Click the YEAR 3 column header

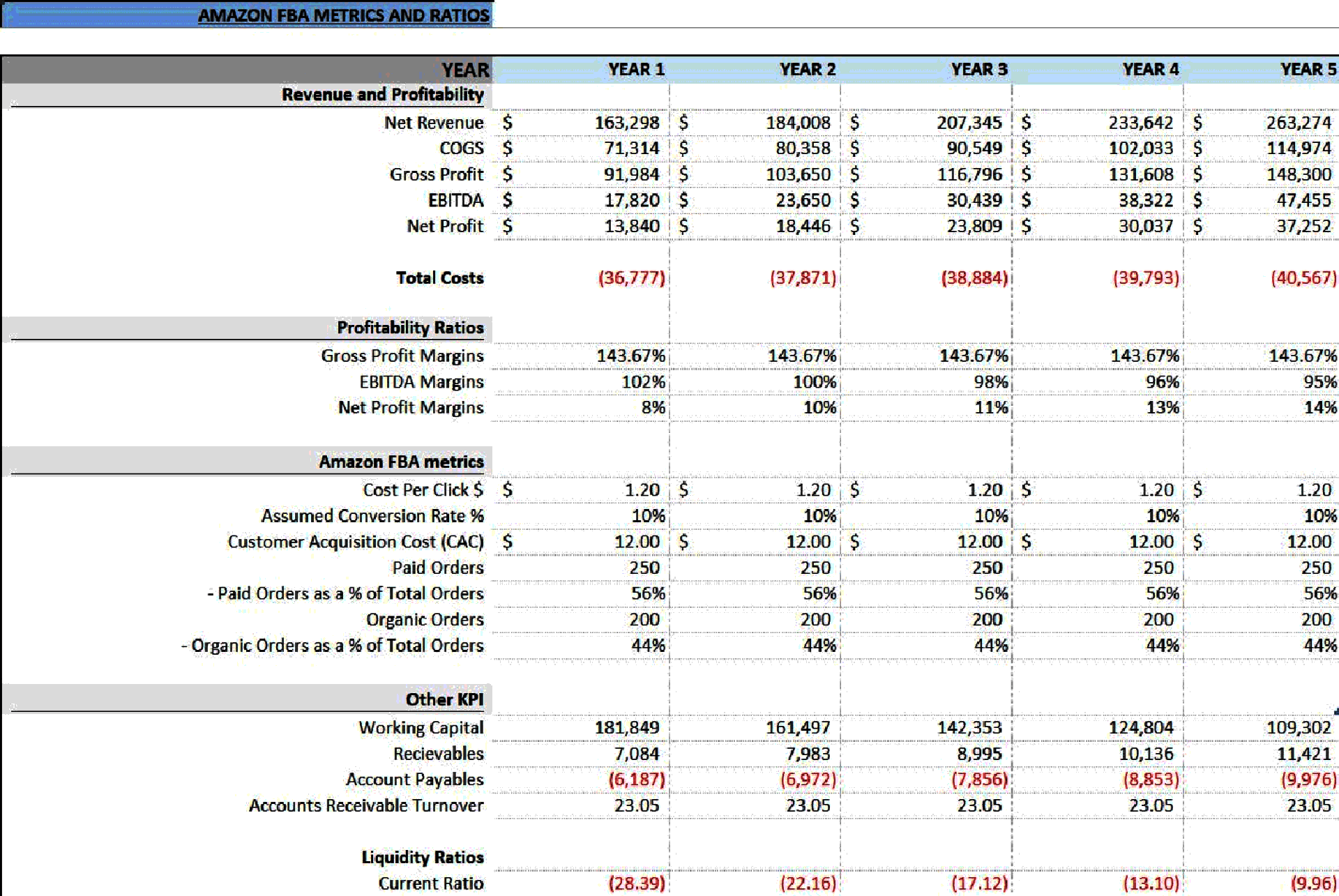[979, 70]
